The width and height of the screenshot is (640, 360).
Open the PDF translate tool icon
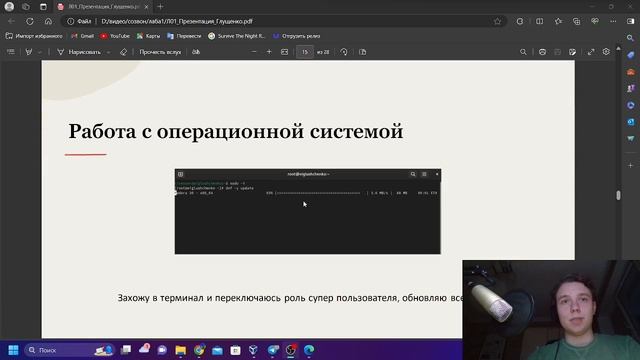(x=196, y=52)
